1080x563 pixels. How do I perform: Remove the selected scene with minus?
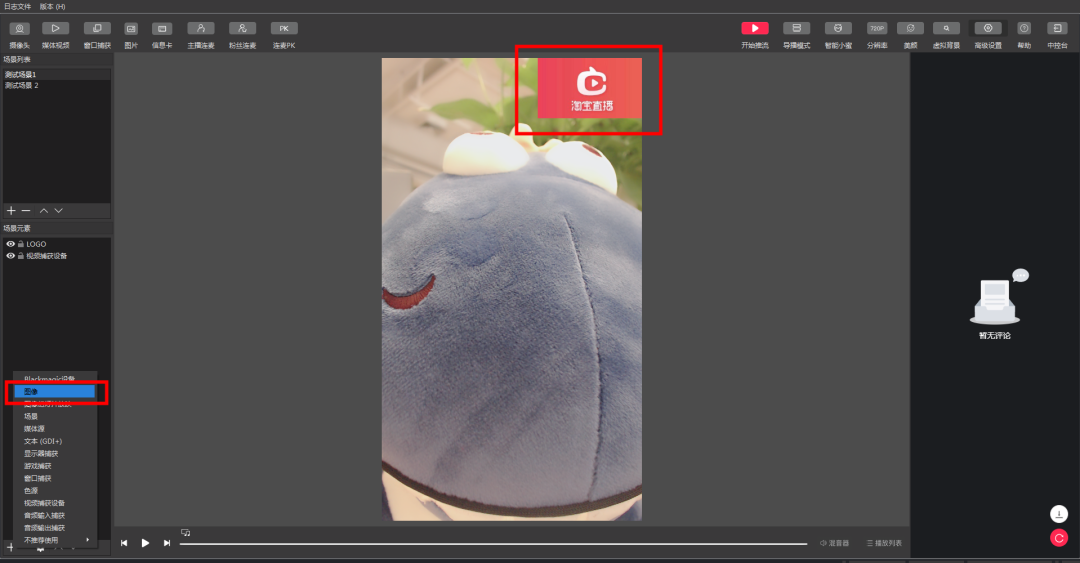(x=26, y=210)
